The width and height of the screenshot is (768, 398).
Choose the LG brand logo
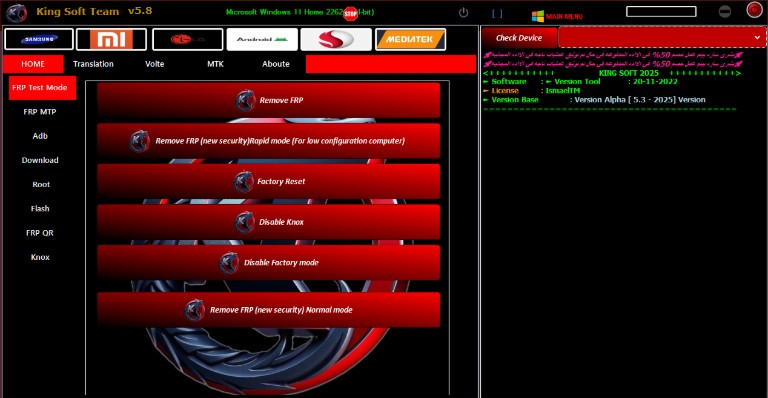click(188, 39)
